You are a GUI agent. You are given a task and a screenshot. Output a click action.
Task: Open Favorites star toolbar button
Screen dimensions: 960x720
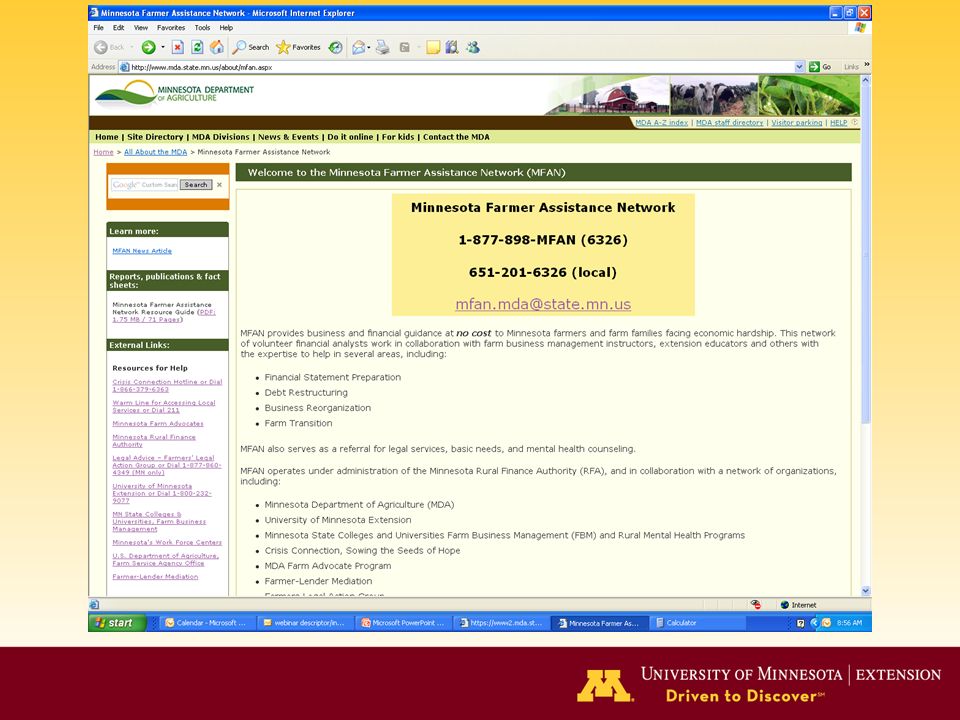[298, 47]
